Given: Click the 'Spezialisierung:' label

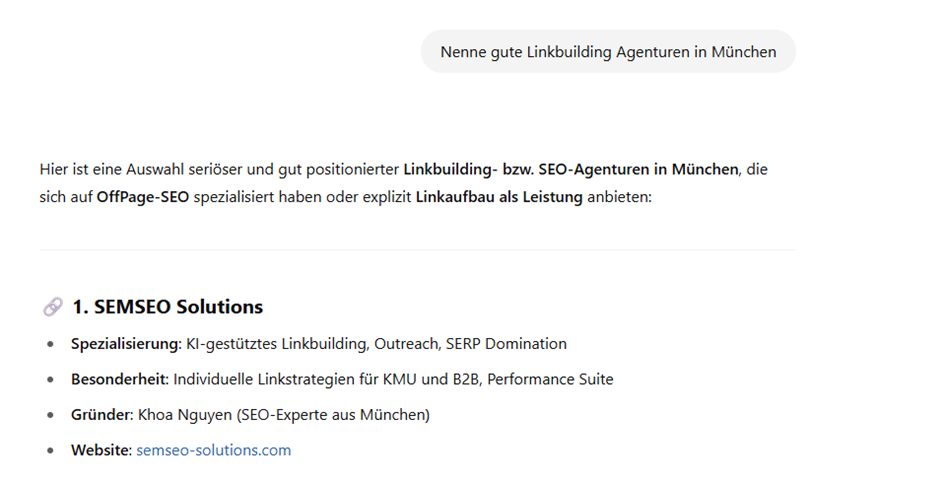Looking at the screenshot, I should 127,344.
